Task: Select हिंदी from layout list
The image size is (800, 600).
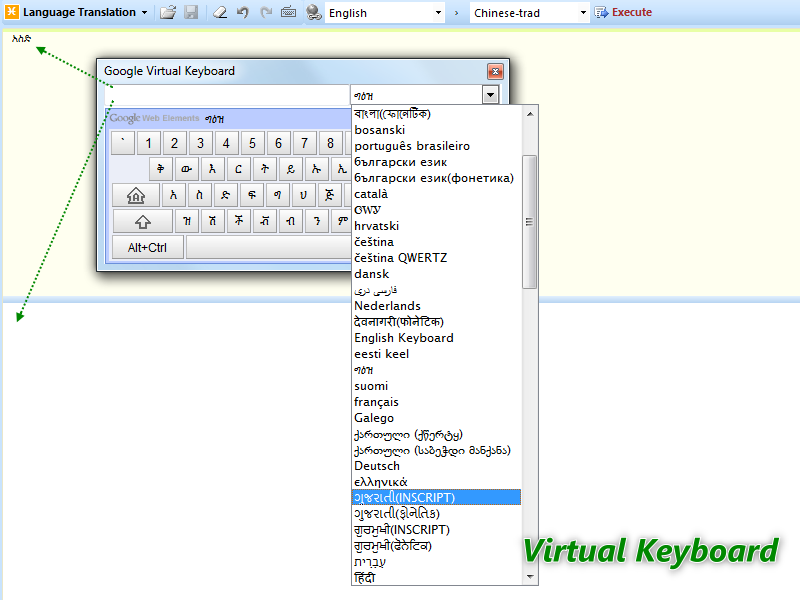Action: [436, 578]
